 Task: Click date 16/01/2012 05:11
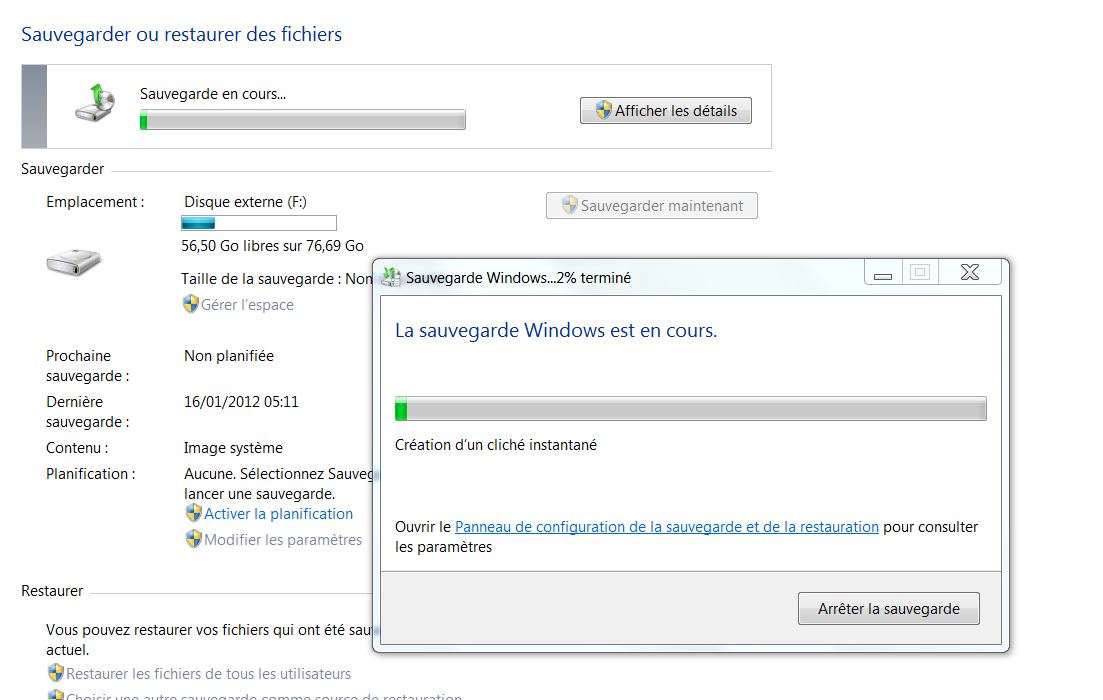[241, 402]
